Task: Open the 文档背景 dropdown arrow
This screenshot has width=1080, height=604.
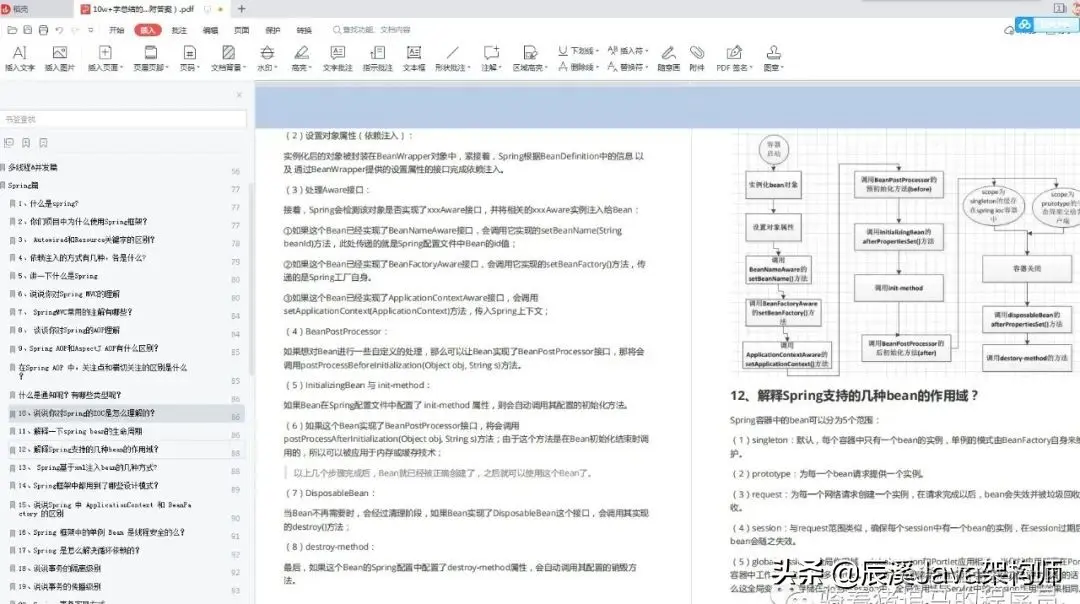Action: click(245, 67)
